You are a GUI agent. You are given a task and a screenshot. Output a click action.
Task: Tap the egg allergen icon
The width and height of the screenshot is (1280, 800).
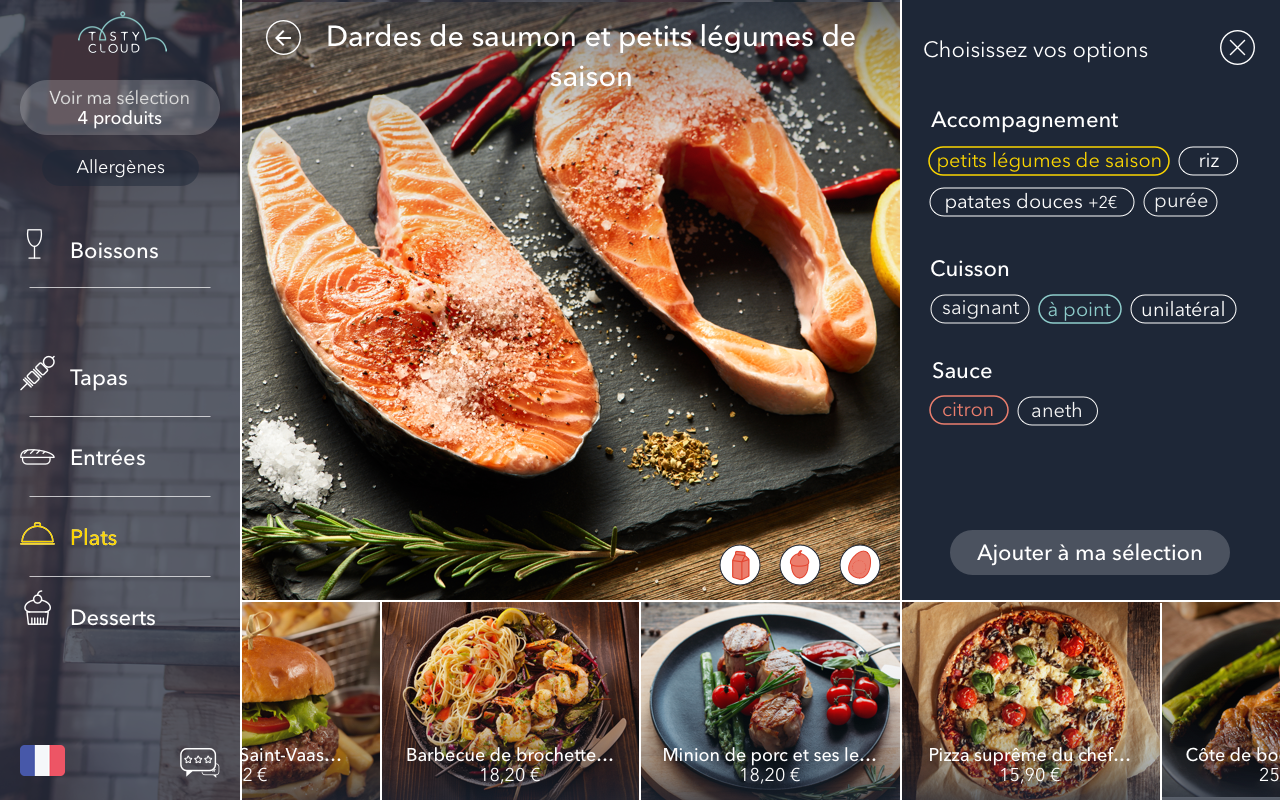pos(860,565)
